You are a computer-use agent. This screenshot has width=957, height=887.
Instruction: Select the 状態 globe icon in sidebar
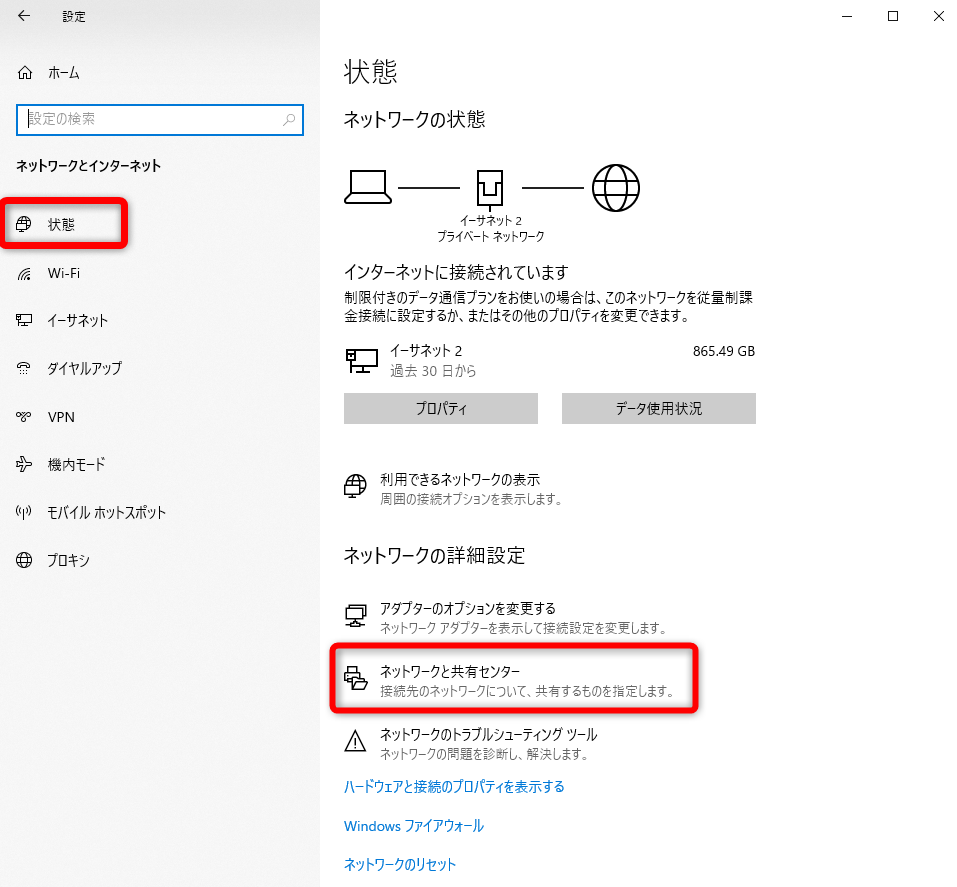24,224
